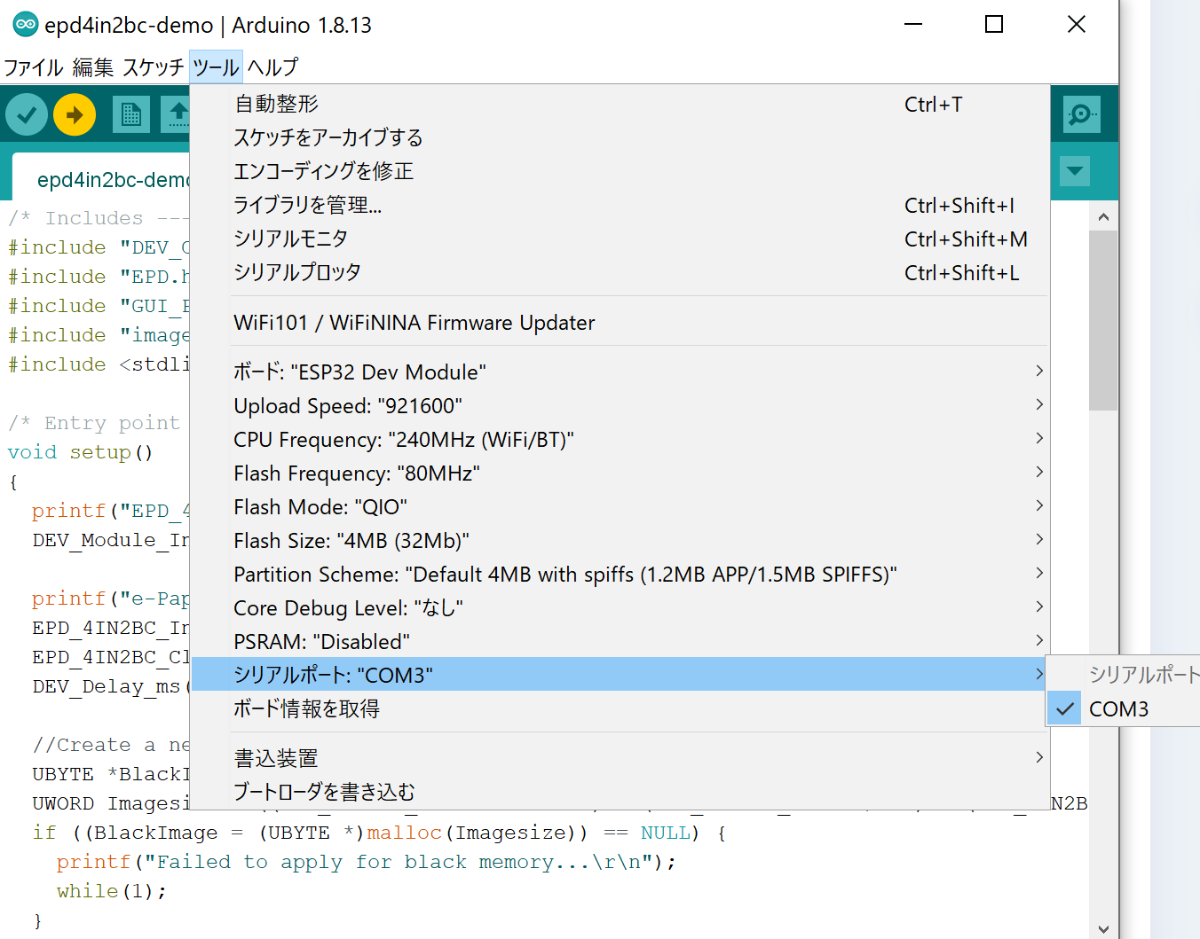Choose ブートローダを書き込む

[x=619, y=792]
